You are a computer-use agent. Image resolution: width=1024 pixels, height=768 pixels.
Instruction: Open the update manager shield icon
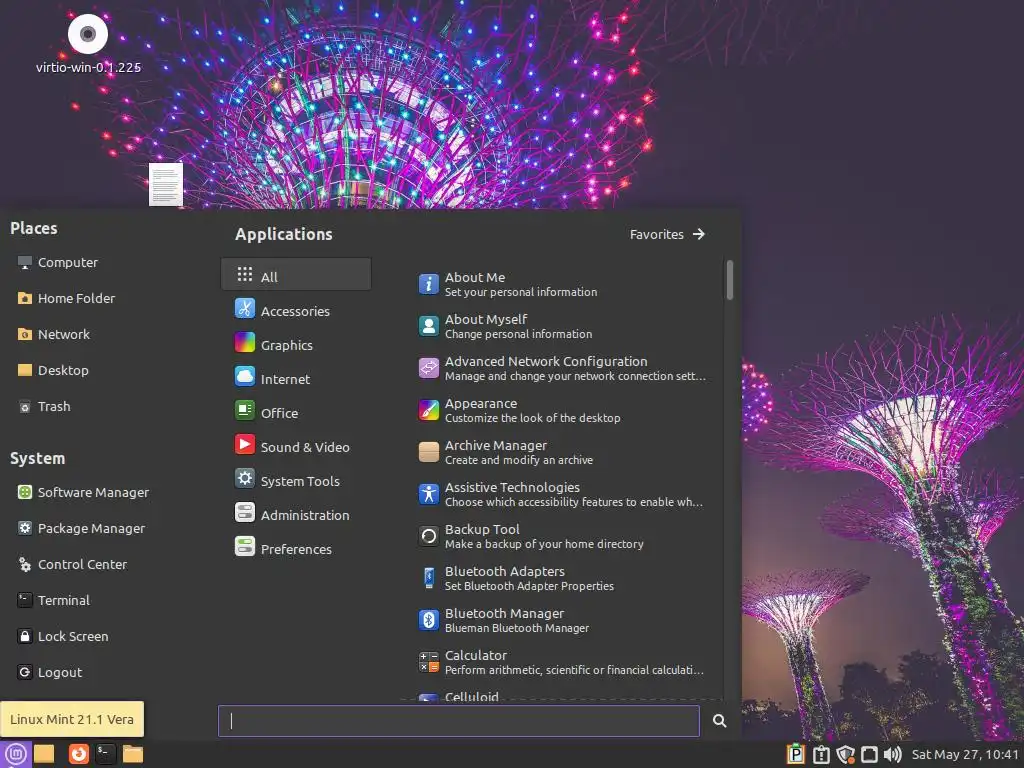(x=846, y=755)
